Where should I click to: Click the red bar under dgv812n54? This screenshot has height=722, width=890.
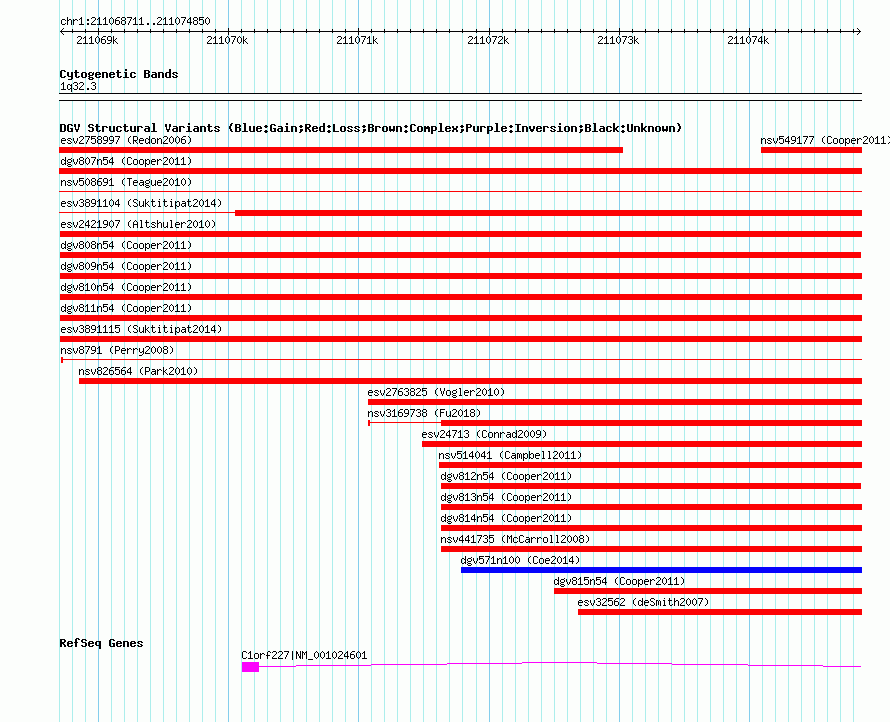click(651, 486)
